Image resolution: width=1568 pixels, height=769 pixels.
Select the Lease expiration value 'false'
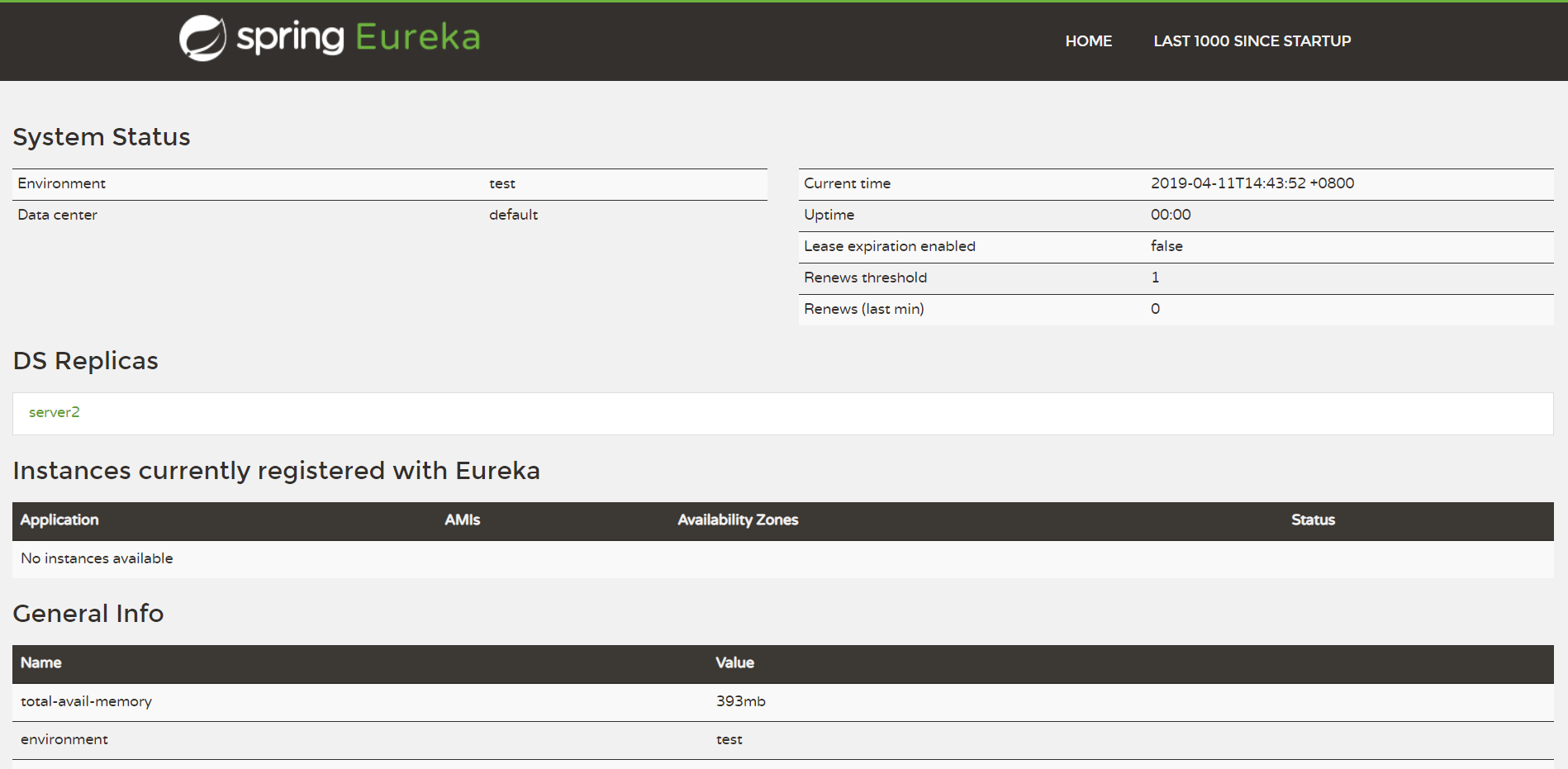tap(1166, 246)
